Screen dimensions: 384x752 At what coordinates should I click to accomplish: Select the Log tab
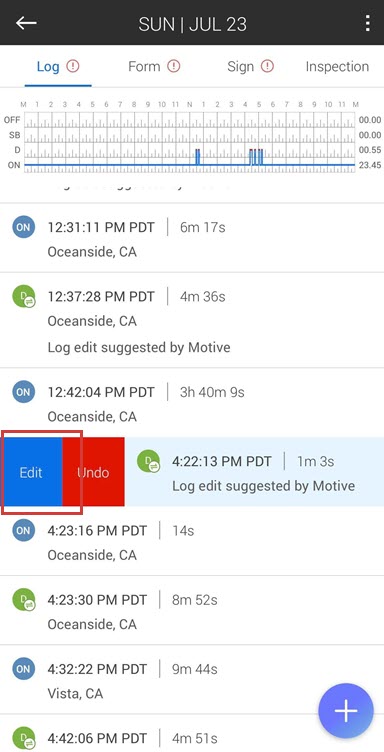[x=58, y=66]
